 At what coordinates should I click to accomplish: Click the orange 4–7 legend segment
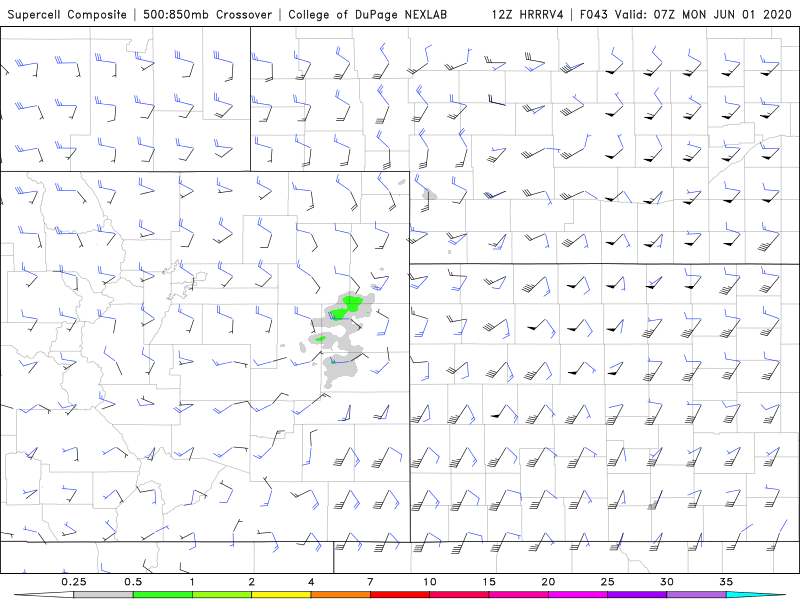click(x=340, y=595)
